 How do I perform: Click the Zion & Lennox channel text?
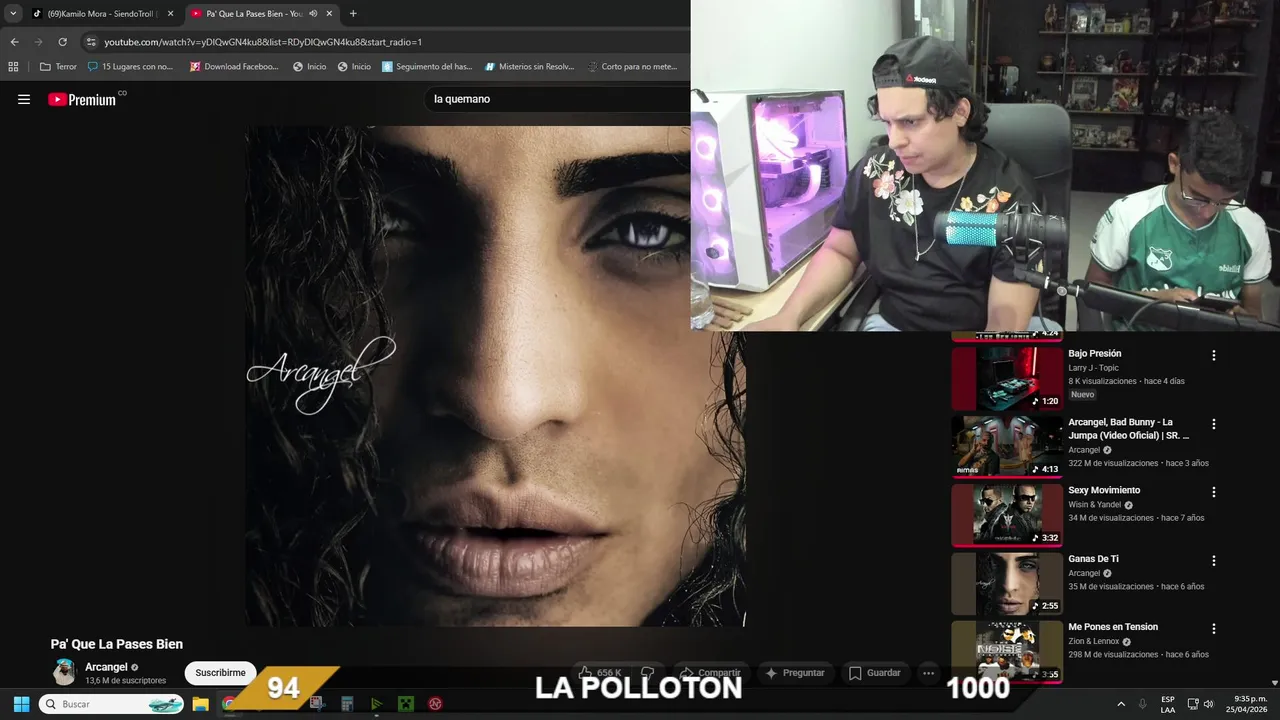click(x=1093, y=642)
